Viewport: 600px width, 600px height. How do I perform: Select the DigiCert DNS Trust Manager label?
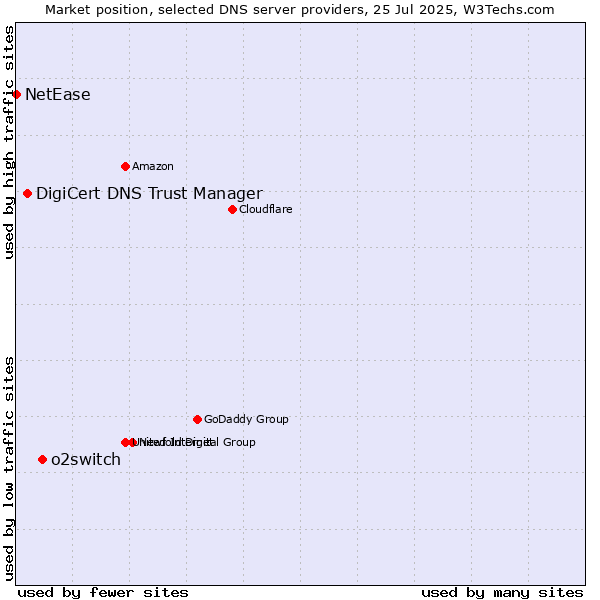[150, 194]
